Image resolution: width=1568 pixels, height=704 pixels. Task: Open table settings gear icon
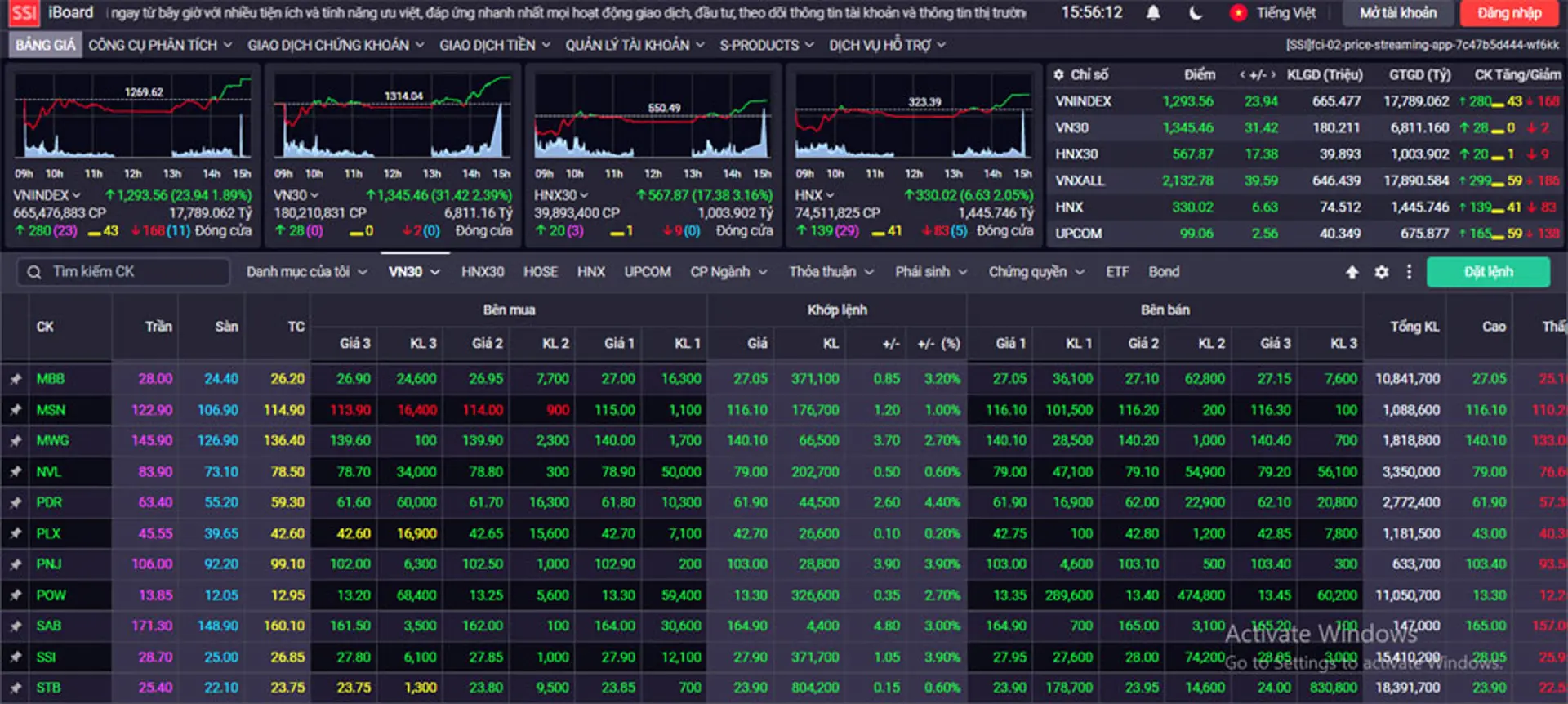pyautogui.click(x=1381, y=272)
